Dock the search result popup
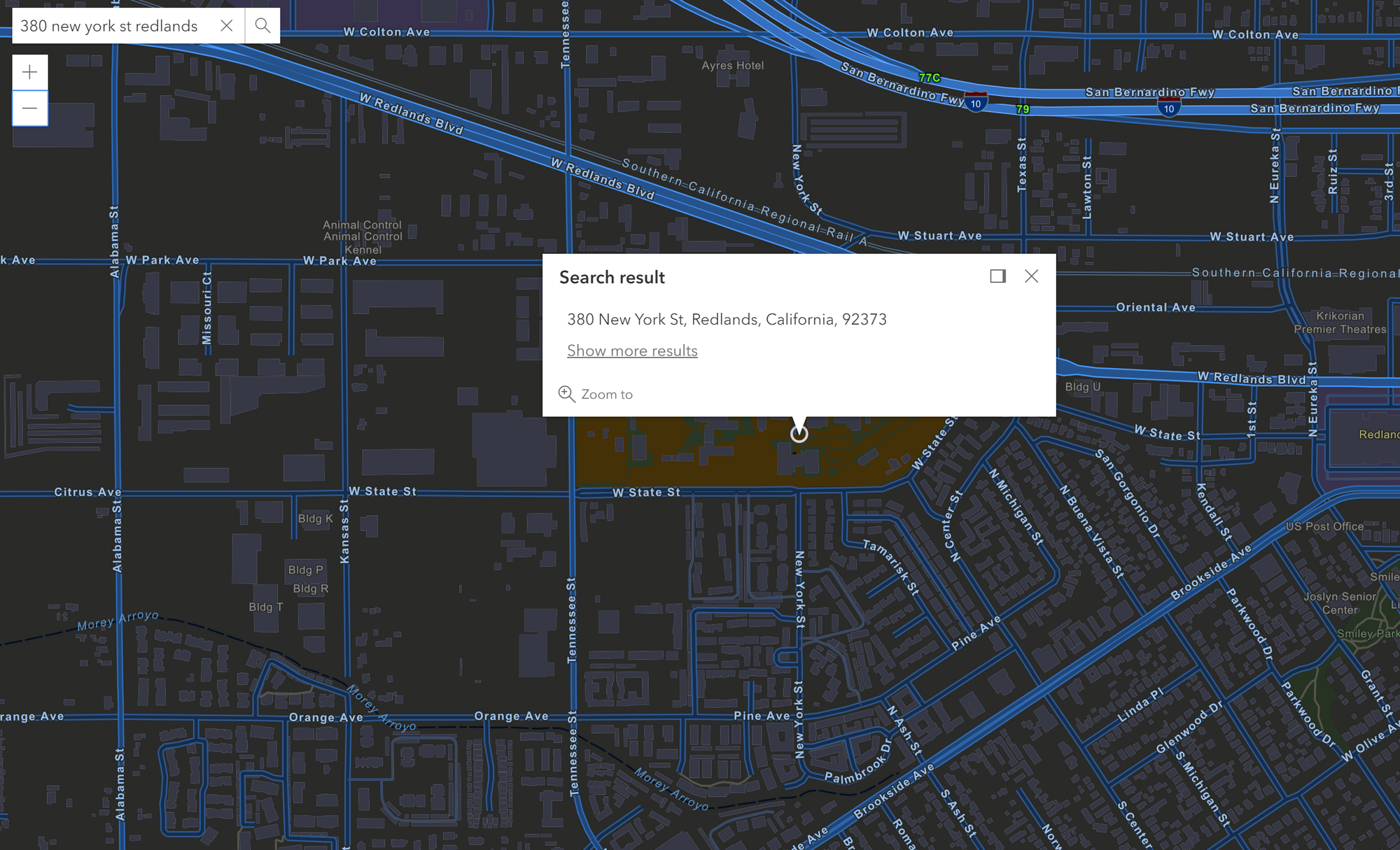This screenshot has height=850, width=1400. 997,276
